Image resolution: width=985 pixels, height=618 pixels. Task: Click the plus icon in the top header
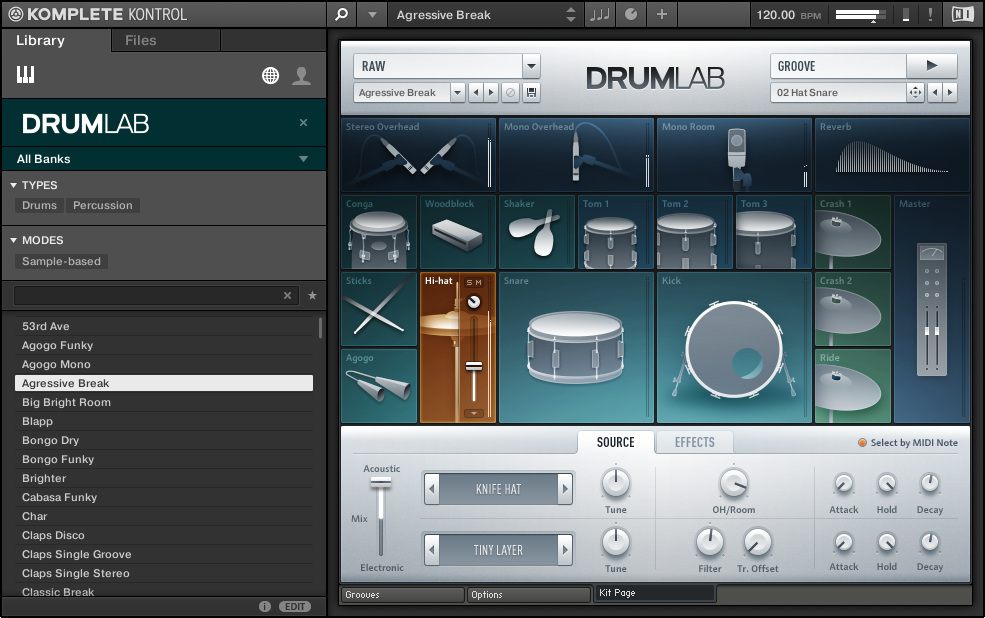tap(661, 14)
